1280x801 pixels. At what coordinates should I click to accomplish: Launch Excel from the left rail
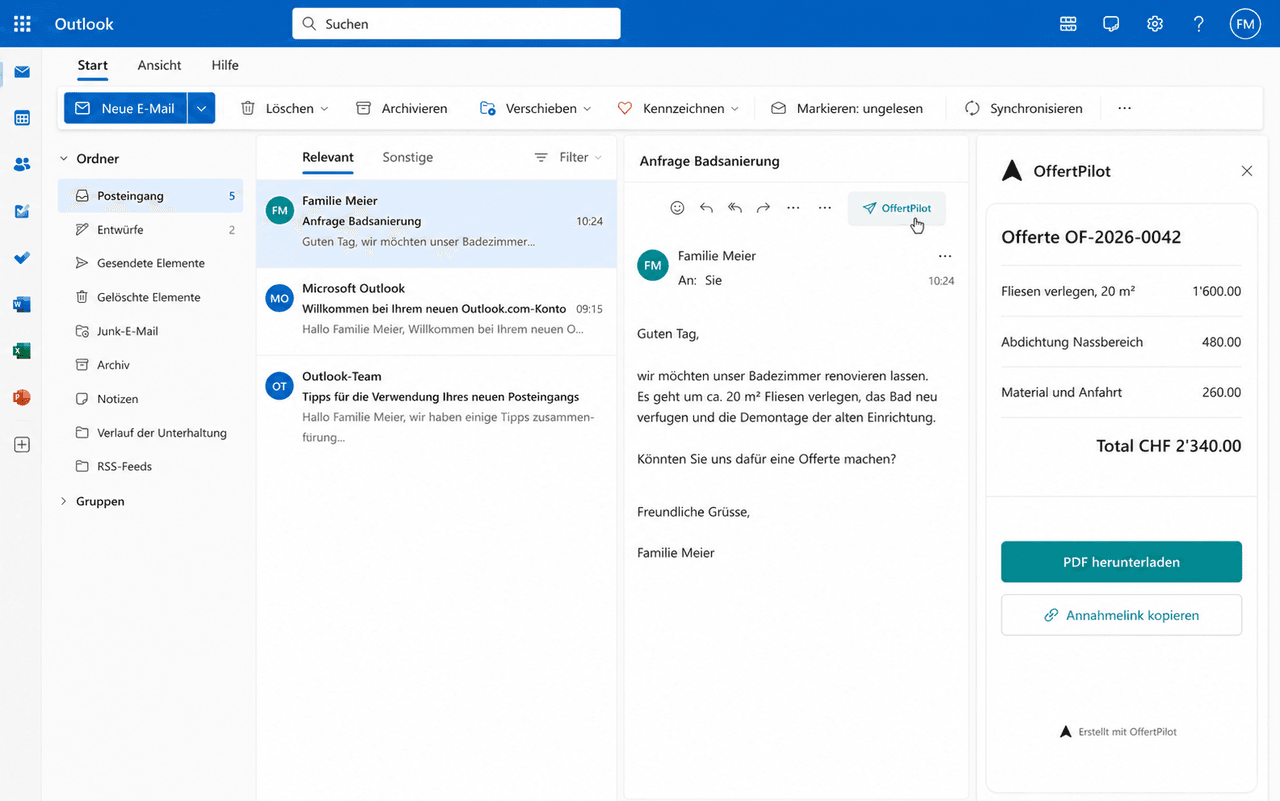(x=22, y=351)
